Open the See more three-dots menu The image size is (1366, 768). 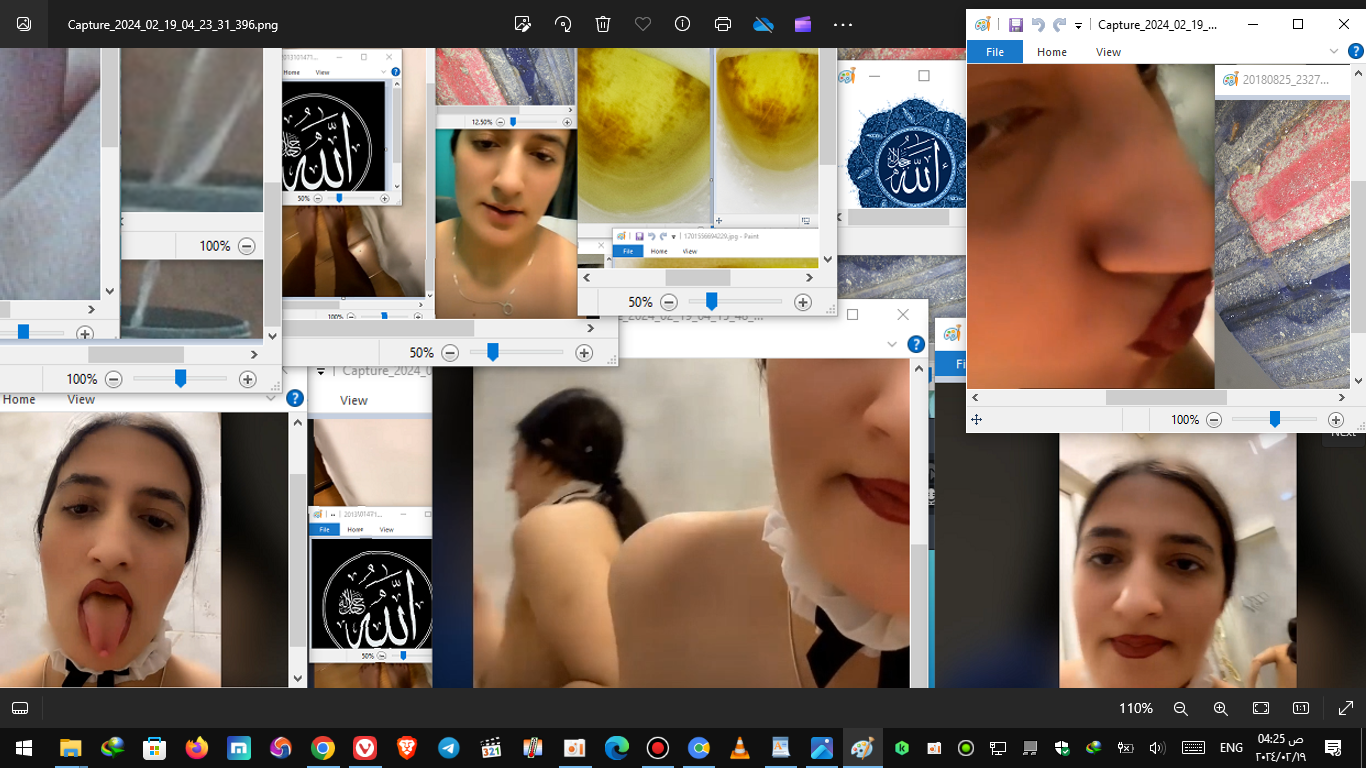(843, 24)
